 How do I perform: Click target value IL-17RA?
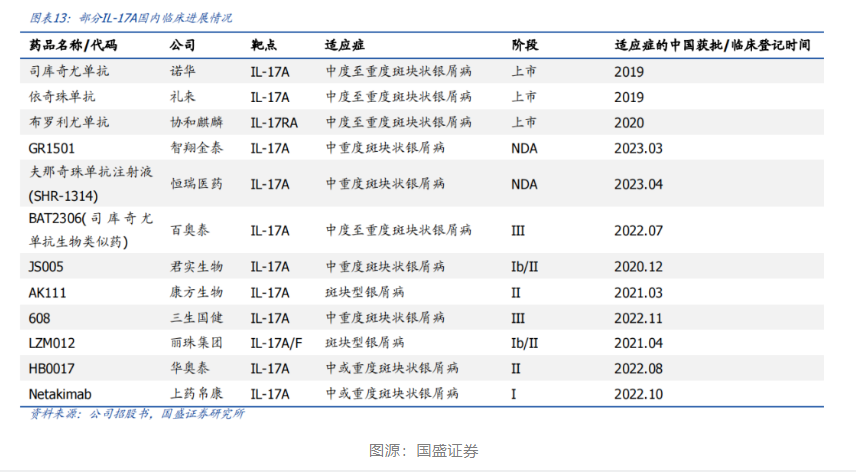click(274, 123)
